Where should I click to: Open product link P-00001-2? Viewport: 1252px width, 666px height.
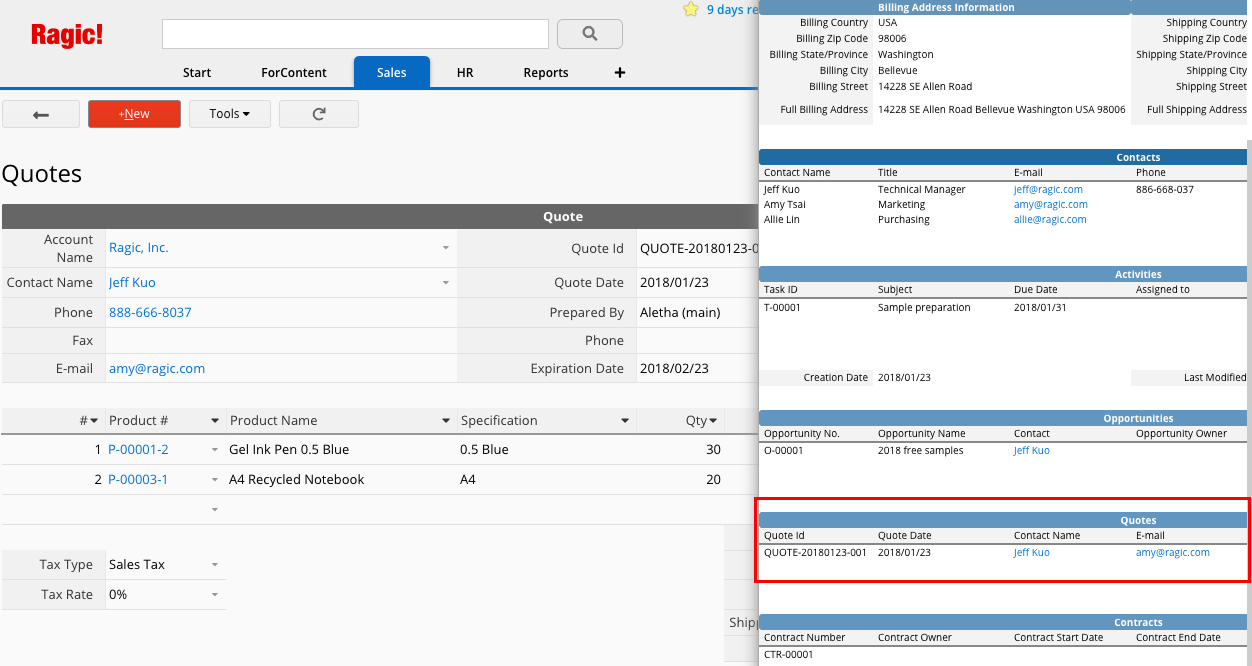pos(138,450)
